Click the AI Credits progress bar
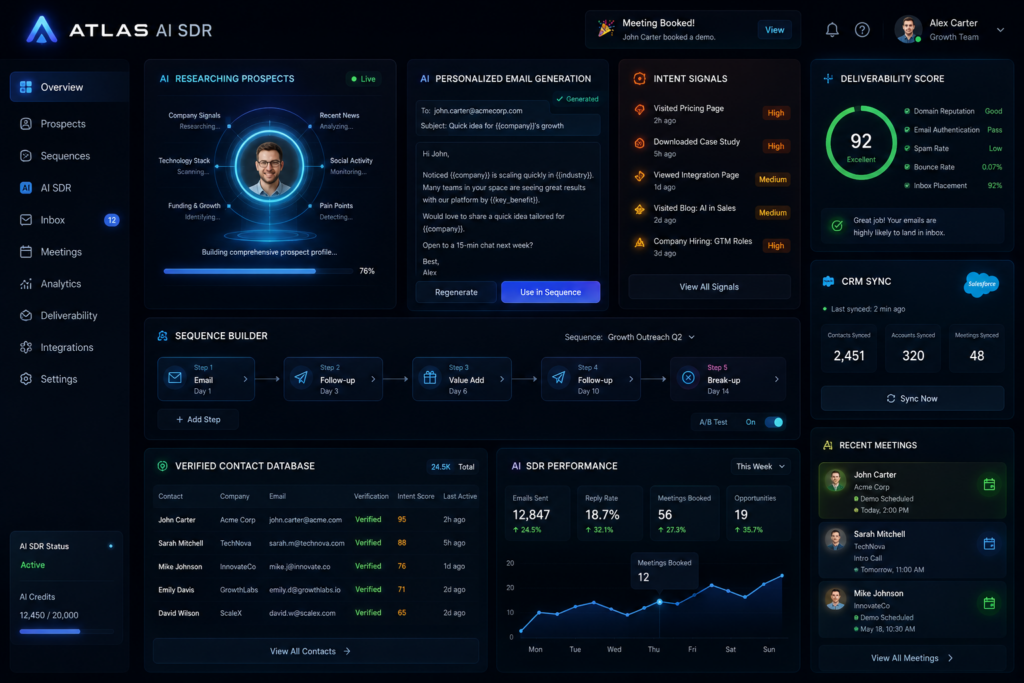This screenshot has width=1024, height=683. click(66, 631)
